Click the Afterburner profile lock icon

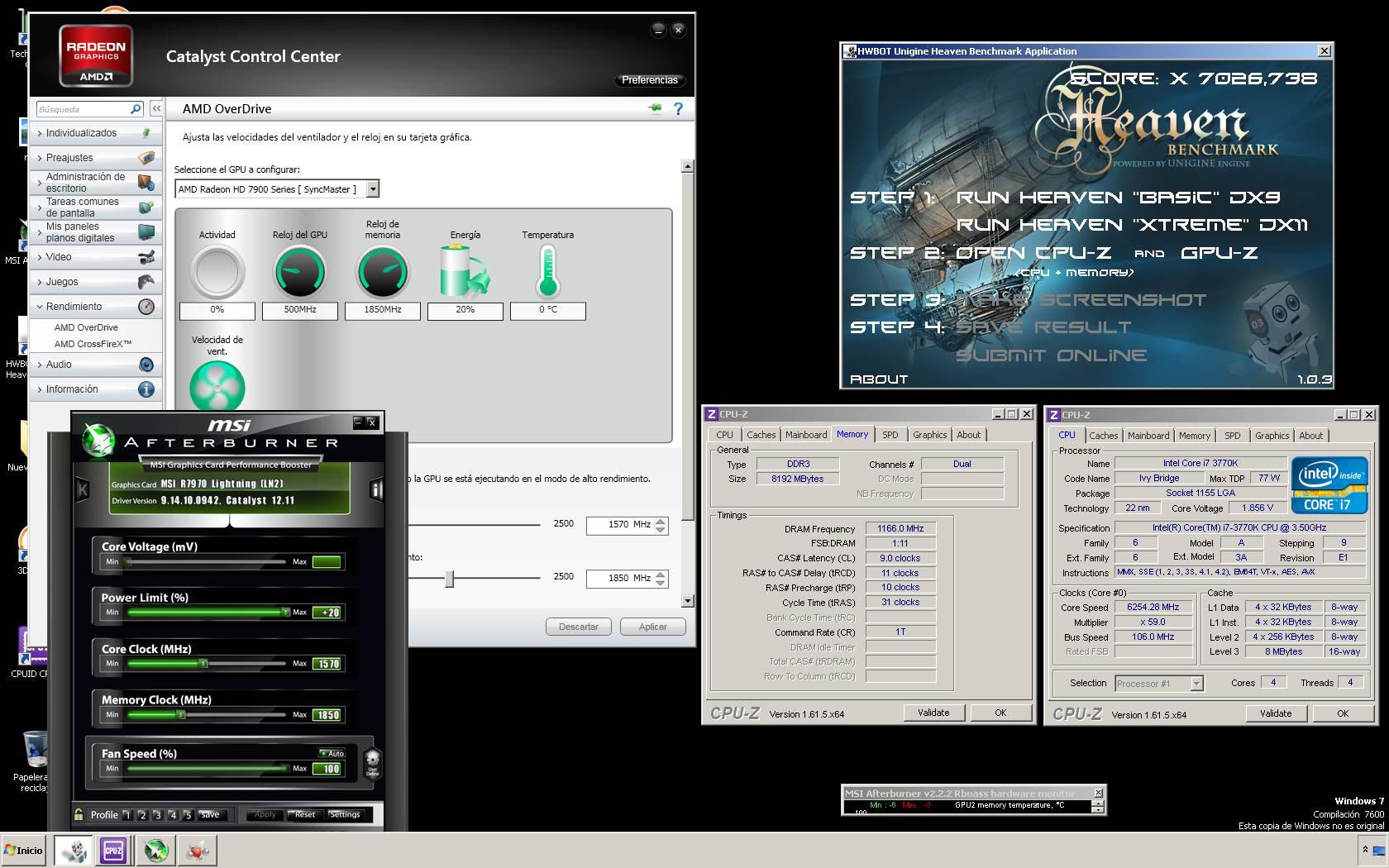point(79,814)
